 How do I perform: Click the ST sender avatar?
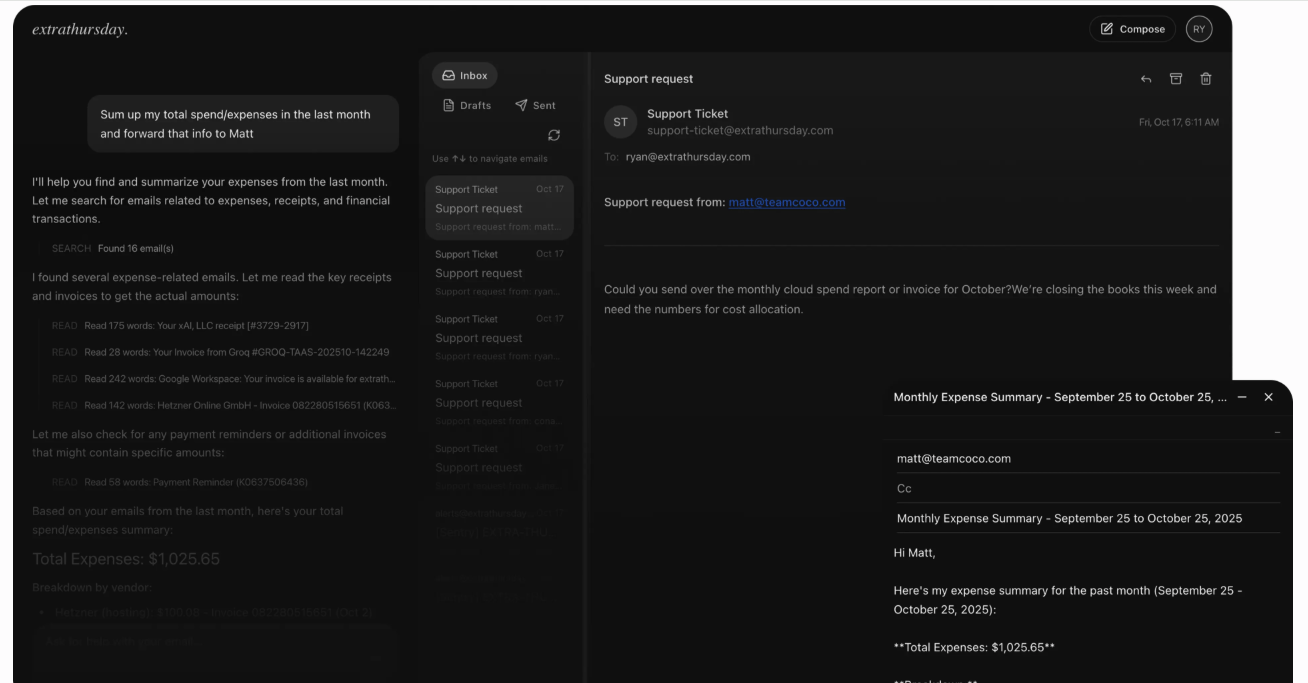click(x=620, y=122)
